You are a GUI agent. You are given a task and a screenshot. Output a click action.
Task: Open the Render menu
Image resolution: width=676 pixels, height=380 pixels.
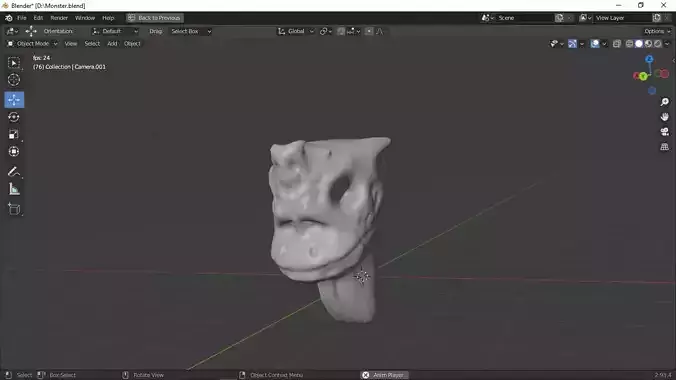[59, 18]
